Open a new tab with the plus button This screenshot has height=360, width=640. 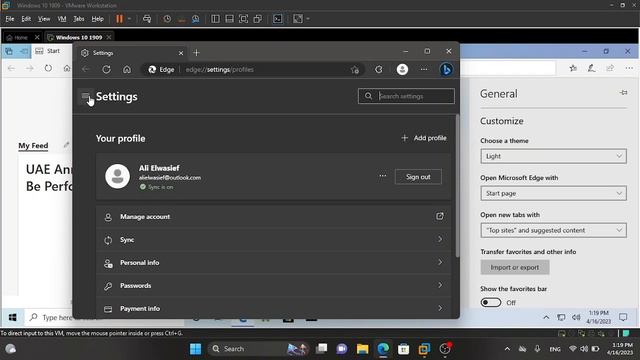(x=196, y=53)
